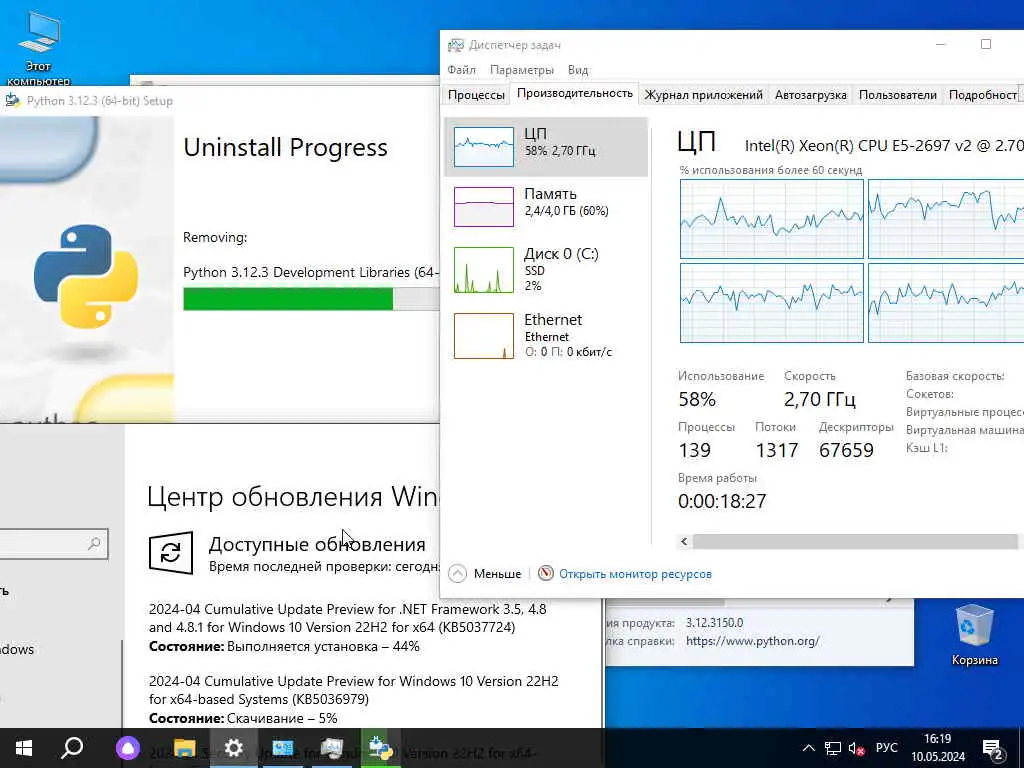Click the resource monitor icon beside the link

545,573
